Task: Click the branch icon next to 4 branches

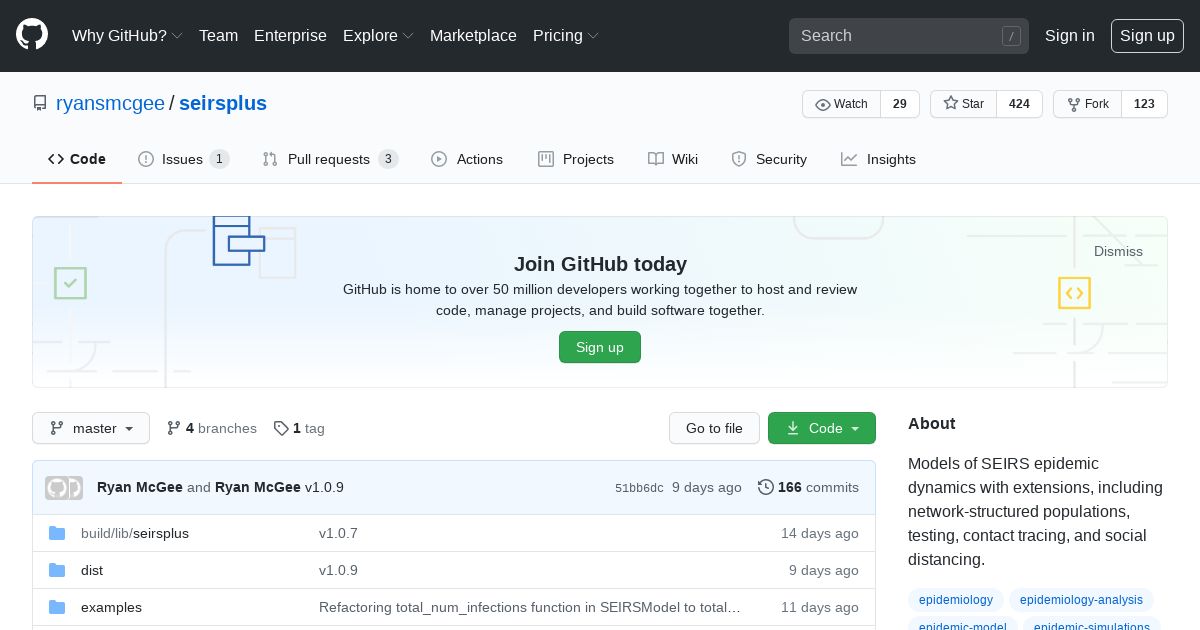Action: pyautogui.click(x=174, y=428)
